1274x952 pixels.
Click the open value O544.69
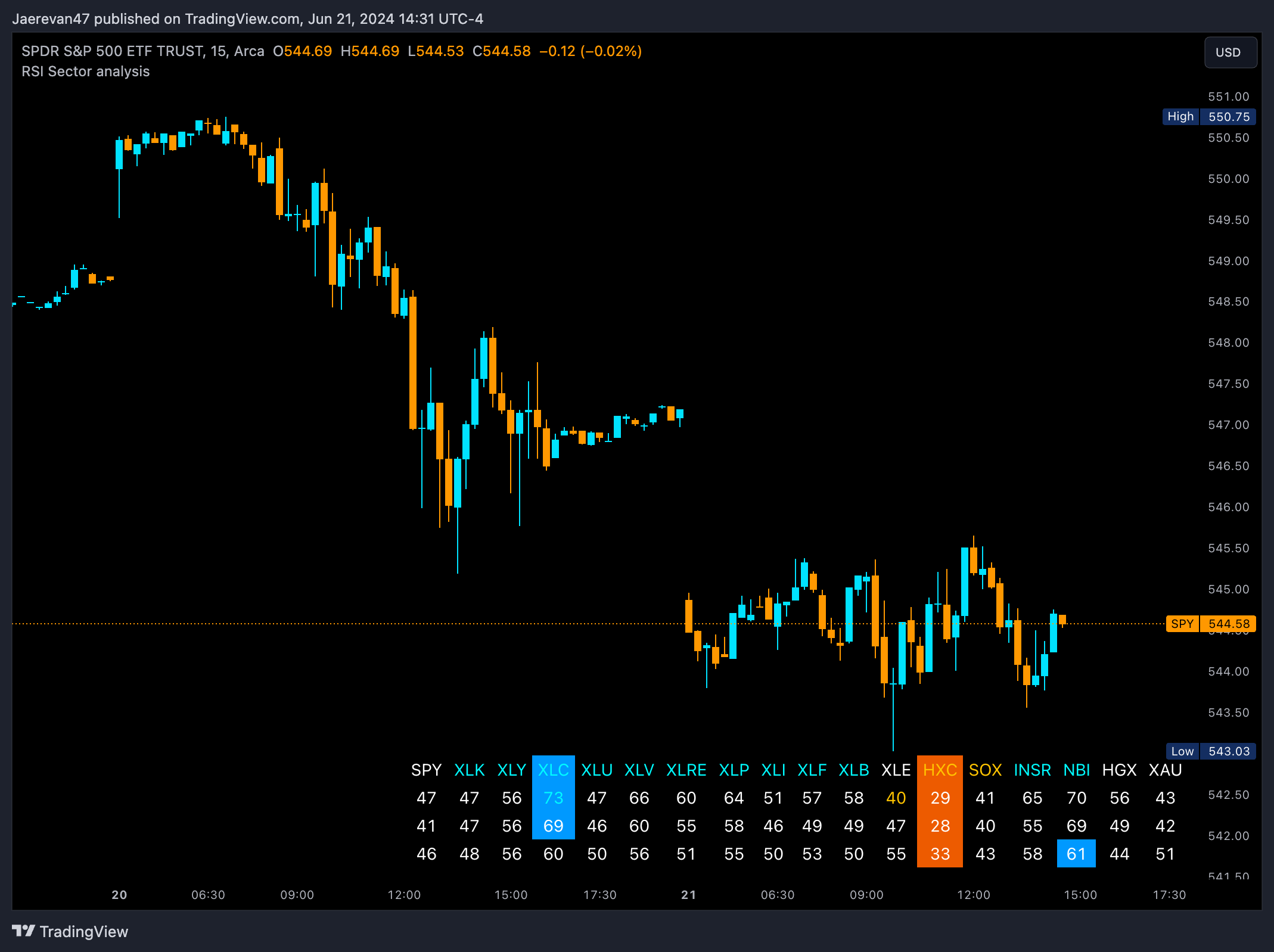click(x=303, y=51)
